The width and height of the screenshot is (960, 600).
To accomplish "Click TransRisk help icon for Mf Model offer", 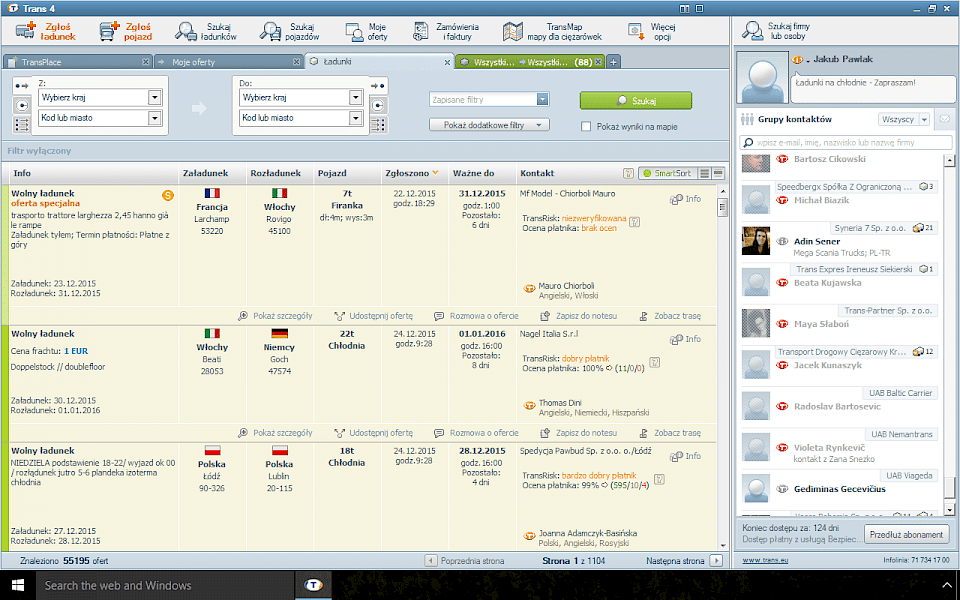I will click(x=635, y=222).
